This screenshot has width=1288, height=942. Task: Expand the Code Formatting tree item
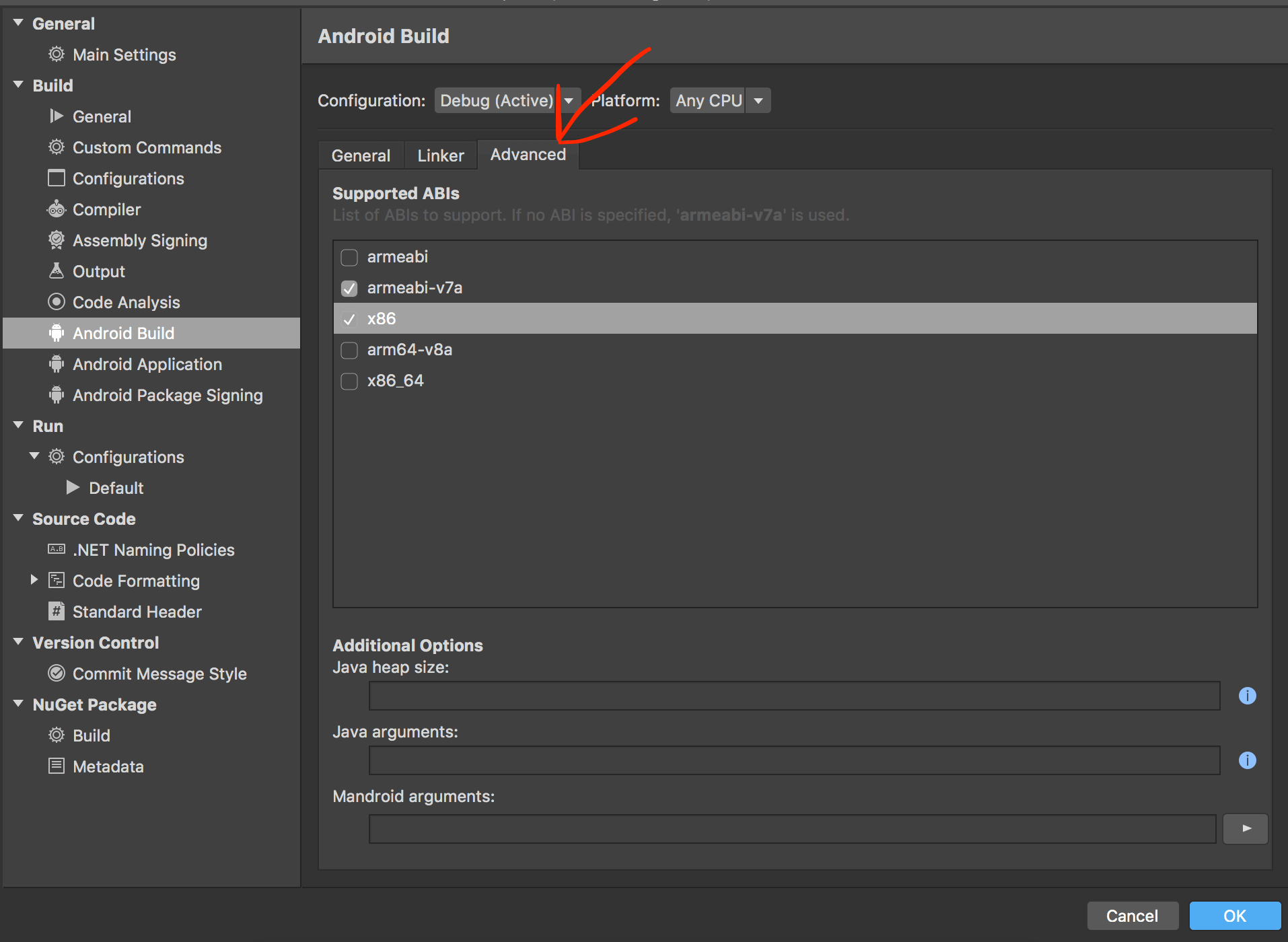[x=34, y=579]
